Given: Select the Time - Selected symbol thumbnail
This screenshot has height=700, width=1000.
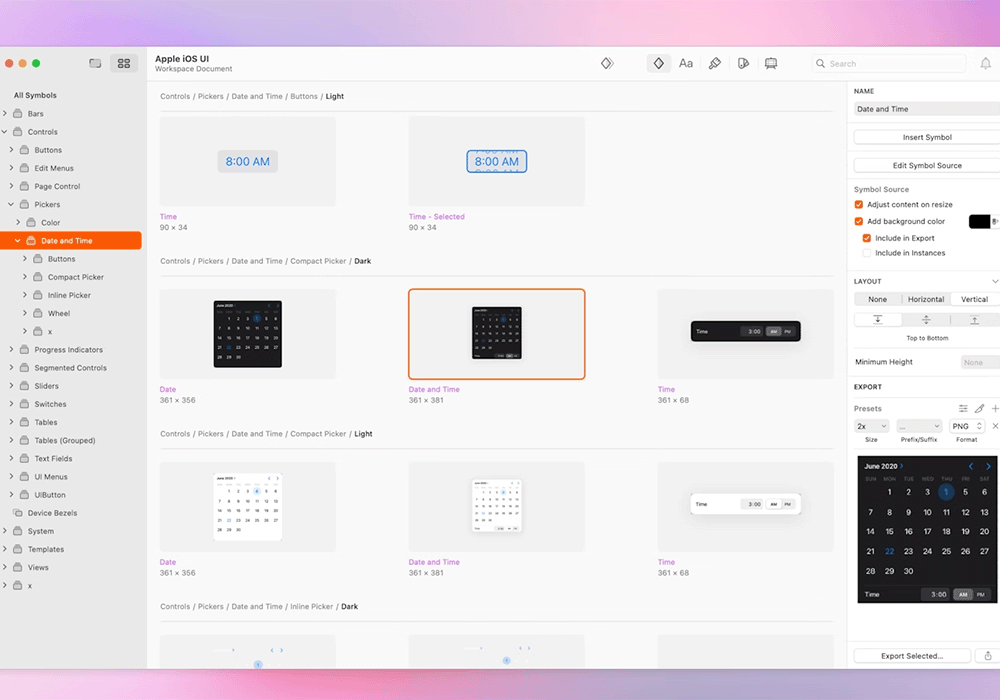Looking at the screenshot, I should [496, 161].
